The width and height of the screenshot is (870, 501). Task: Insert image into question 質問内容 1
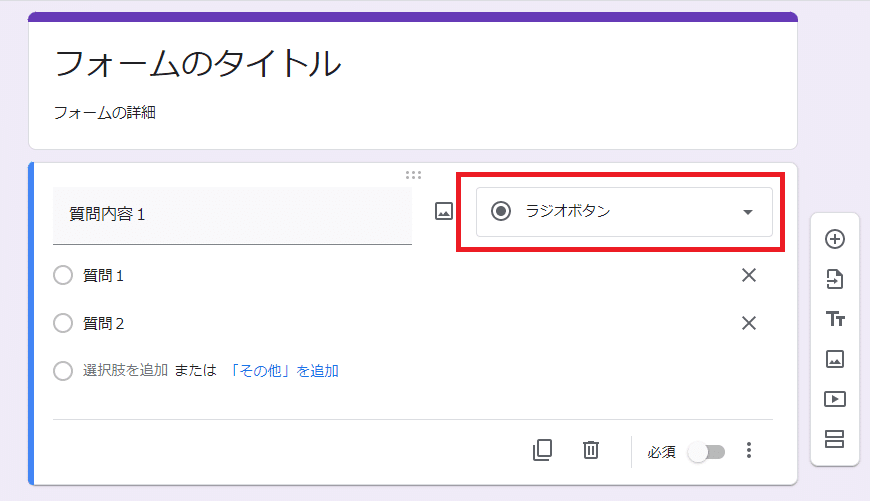click(x=443, y=211)
